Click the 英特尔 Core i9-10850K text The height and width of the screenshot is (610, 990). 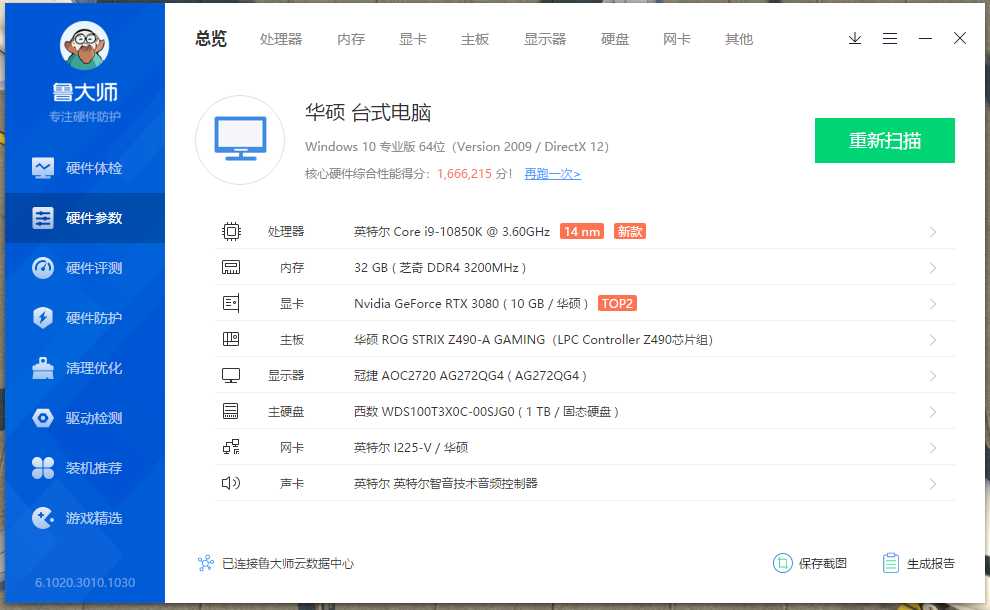[451, 232]
